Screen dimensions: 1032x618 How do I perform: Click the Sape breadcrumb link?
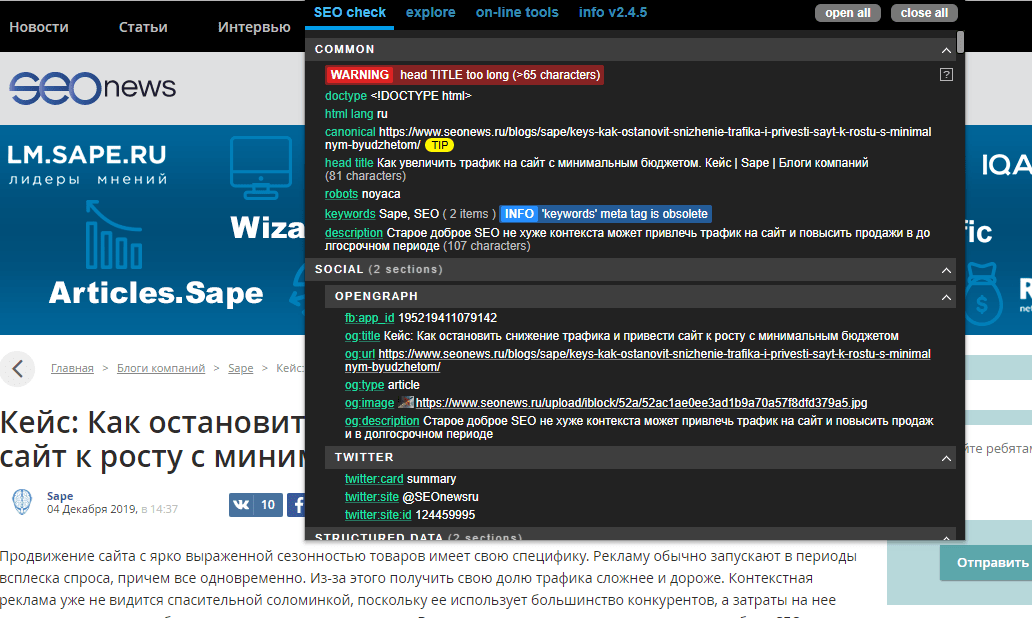241,368
